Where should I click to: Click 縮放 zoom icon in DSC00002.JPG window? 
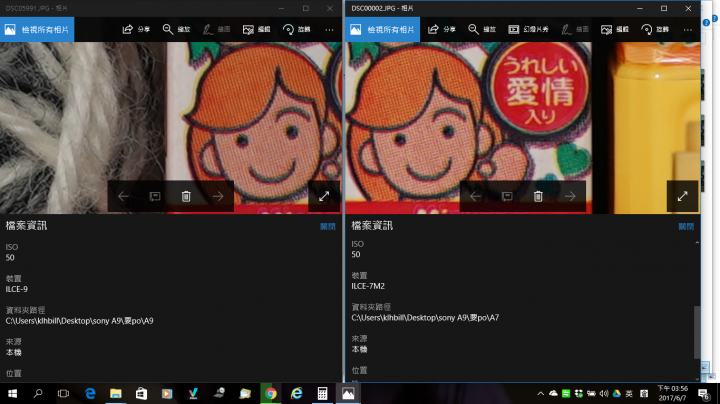point(482,29)
